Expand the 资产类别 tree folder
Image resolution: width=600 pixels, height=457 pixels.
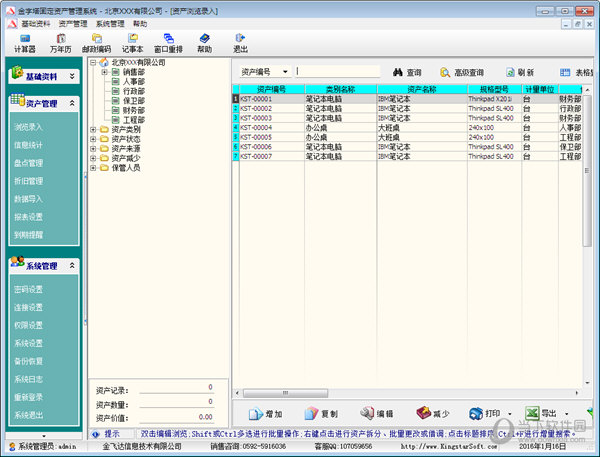pos(93,129)
